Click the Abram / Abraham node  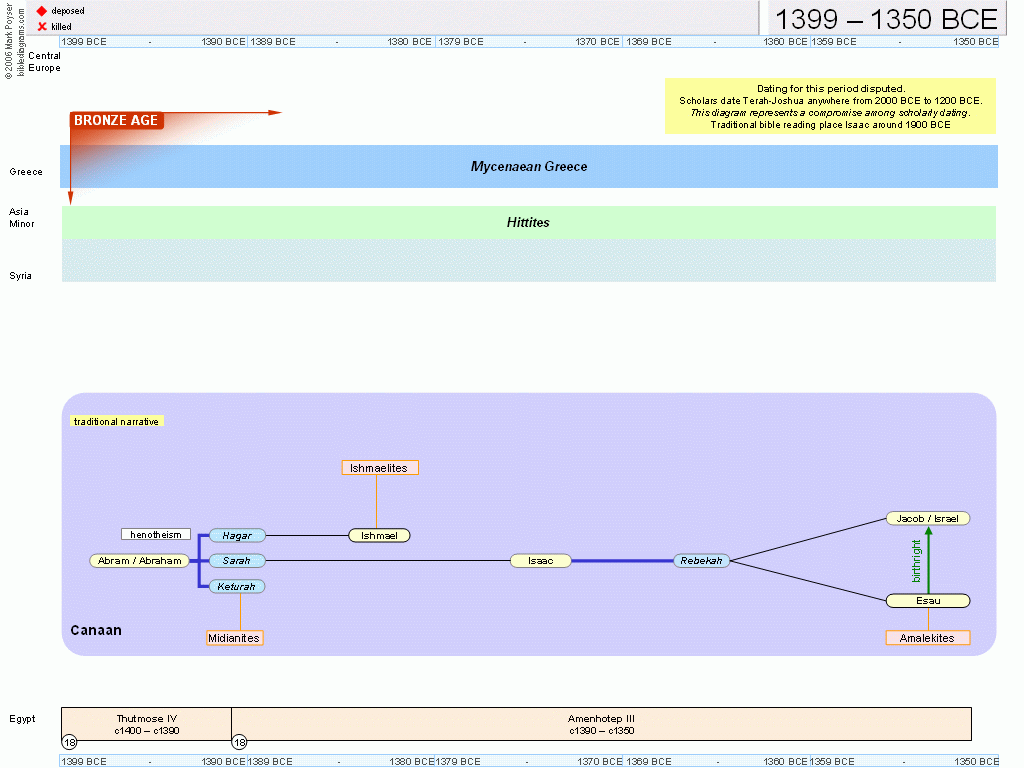coord(140,561)
